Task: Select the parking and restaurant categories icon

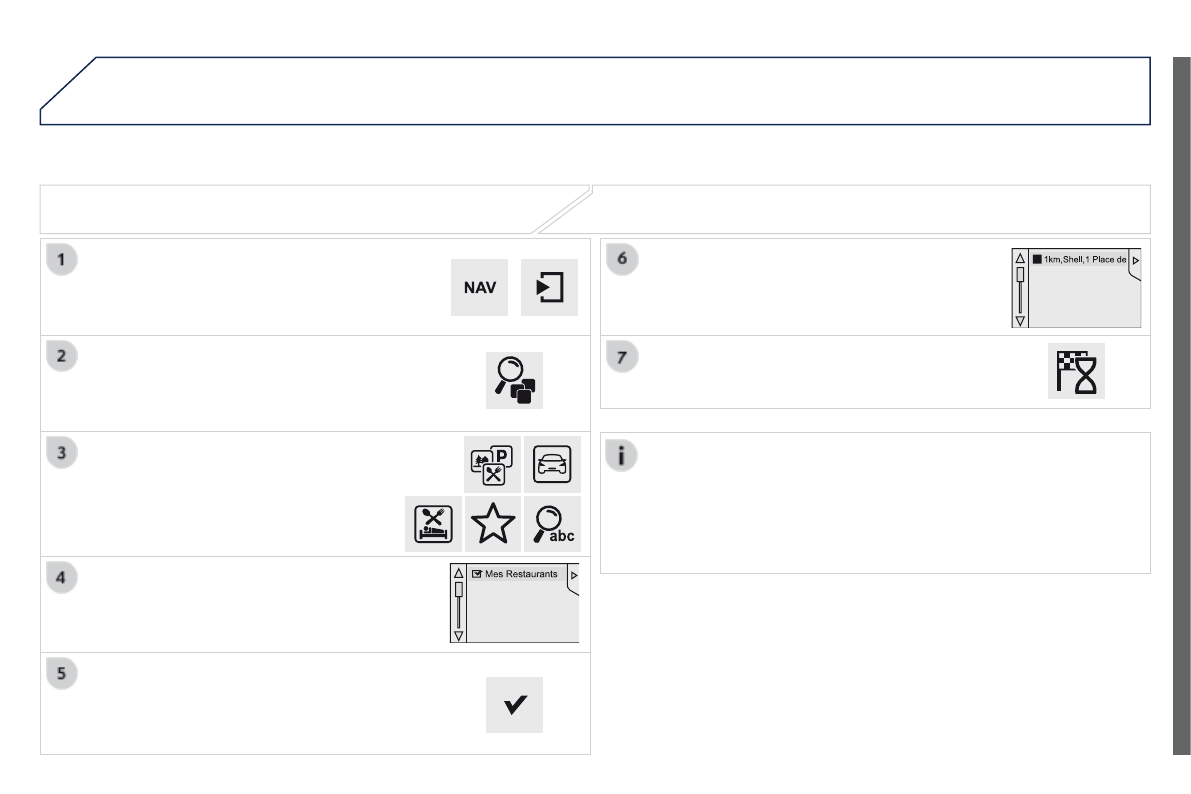Action: coord(493,465)
